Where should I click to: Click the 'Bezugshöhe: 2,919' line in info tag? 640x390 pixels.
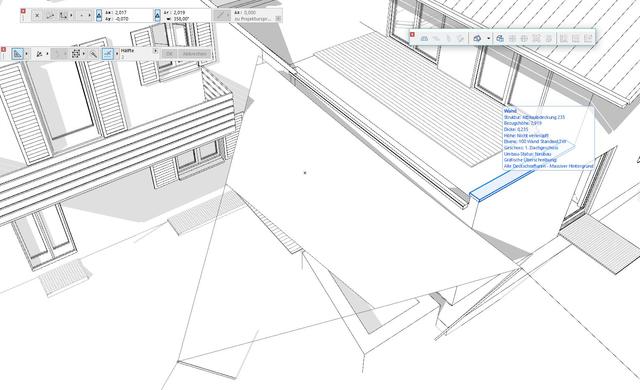[x=523, y=123]
